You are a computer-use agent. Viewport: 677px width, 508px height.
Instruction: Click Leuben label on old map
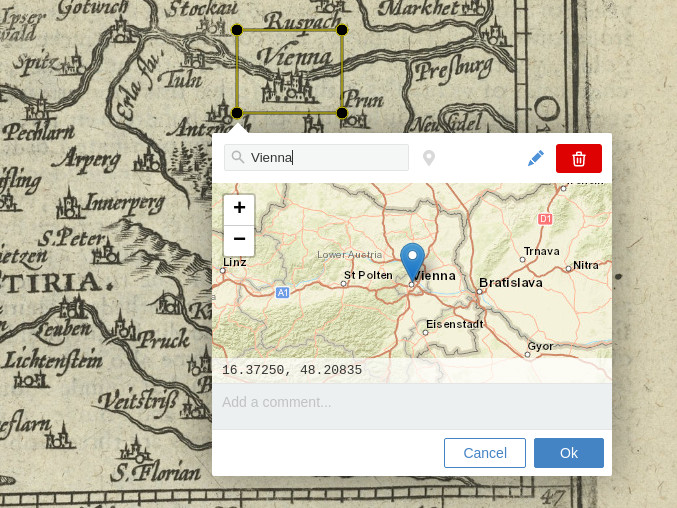pyautogui.click(x=63, y=331)
